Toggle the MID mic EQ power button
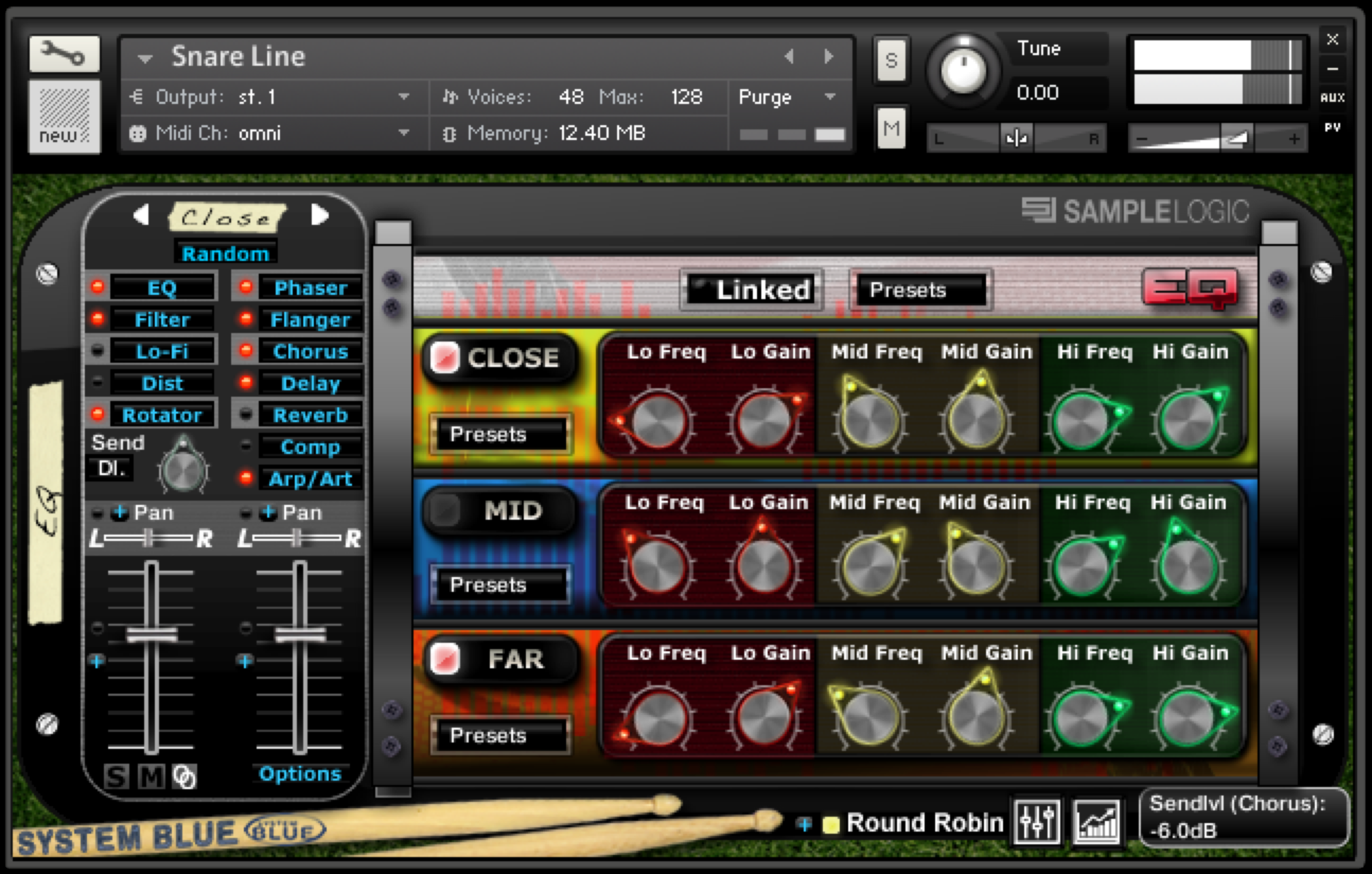The image size is (1372, 874). [444, 509]
